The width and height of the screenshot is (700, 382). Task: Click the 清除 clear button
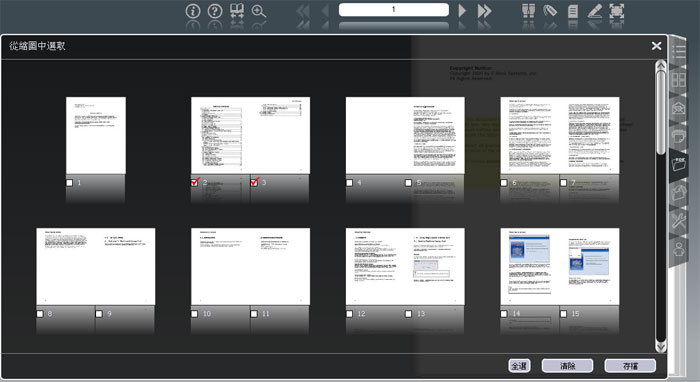pyautogui.click(x=567, y=366)
